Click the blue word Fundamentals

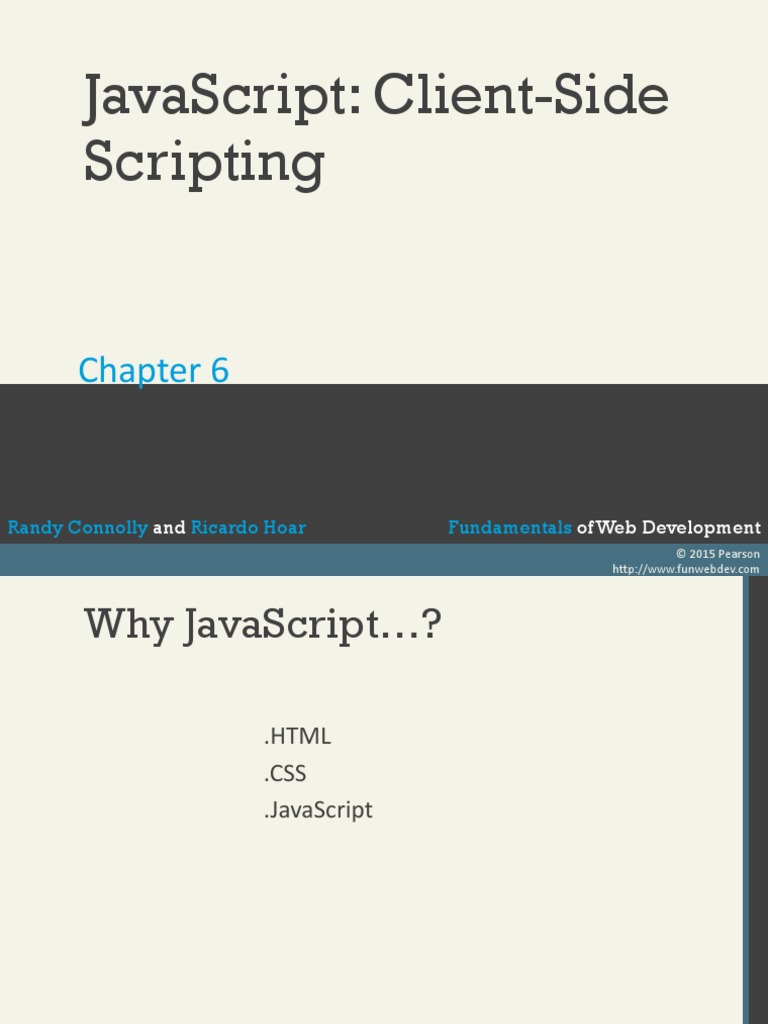[x=510, y=528]
